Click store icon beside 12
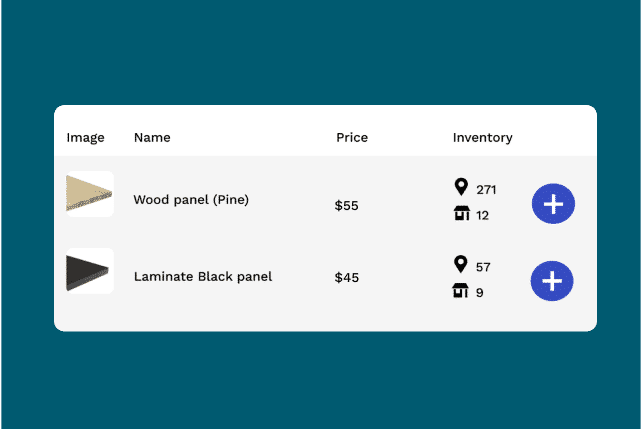The height and width of the screenshot is (429, 641). point(462,213)
